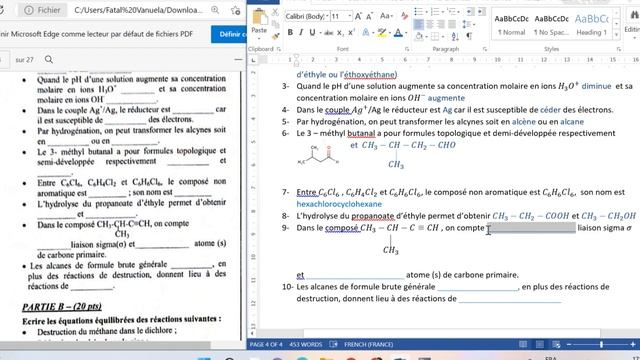The width and height of the screenshot is (640, 360).
Task: Click the Edge address bar file path
Action: pyautogui.click(x=138, y=10)
